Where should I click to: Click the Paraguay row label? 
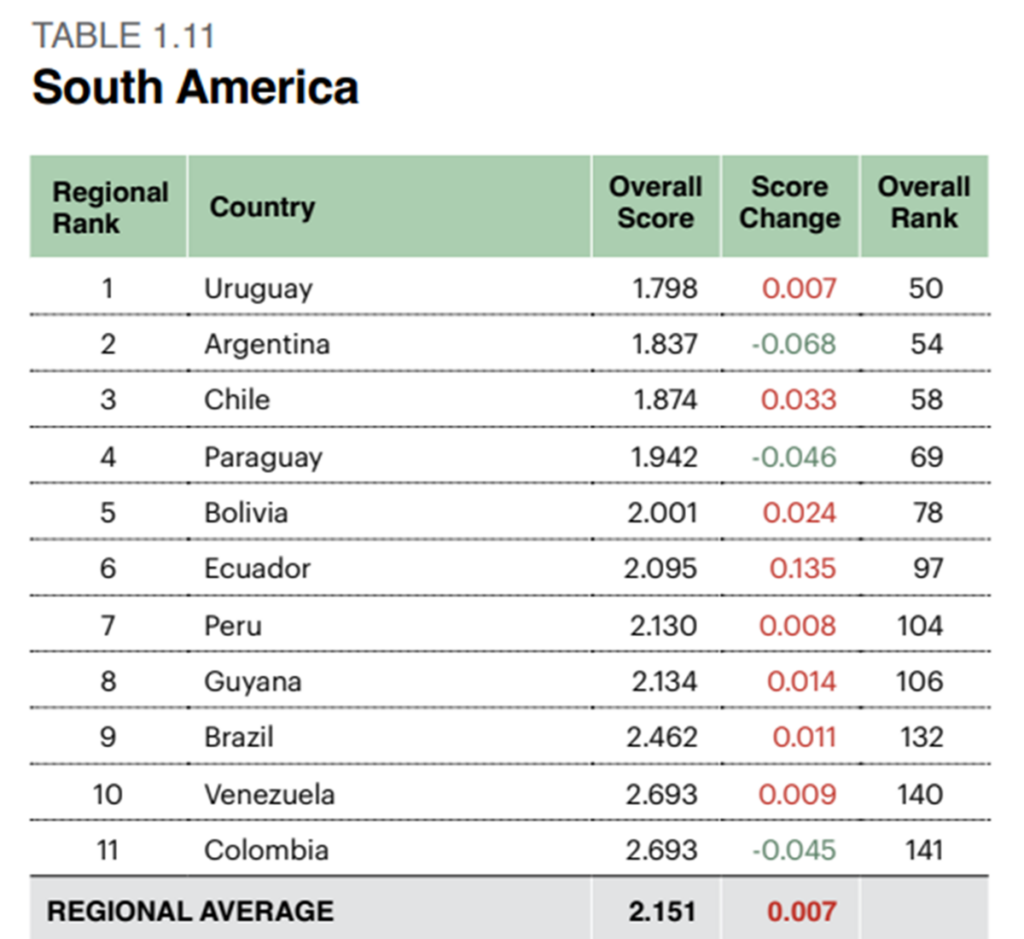click(x=263, y=458)
